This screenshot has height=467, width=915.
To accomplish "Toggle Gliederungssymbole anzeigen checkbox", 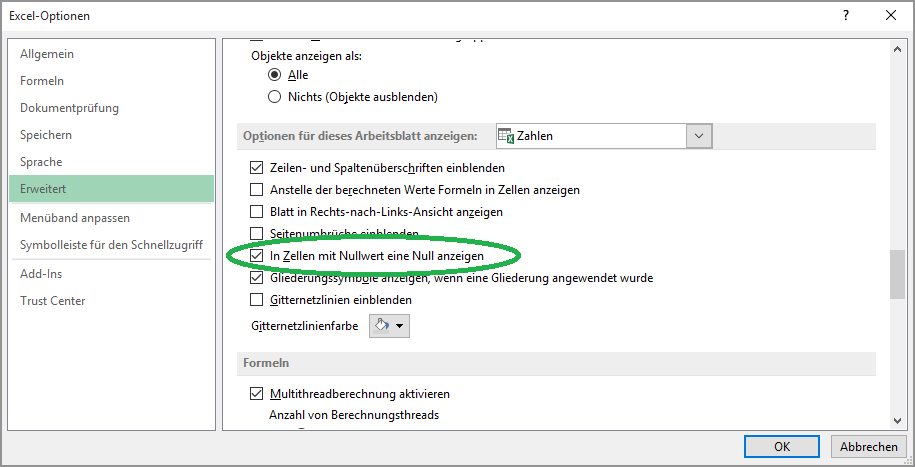I will coord(256,278).
